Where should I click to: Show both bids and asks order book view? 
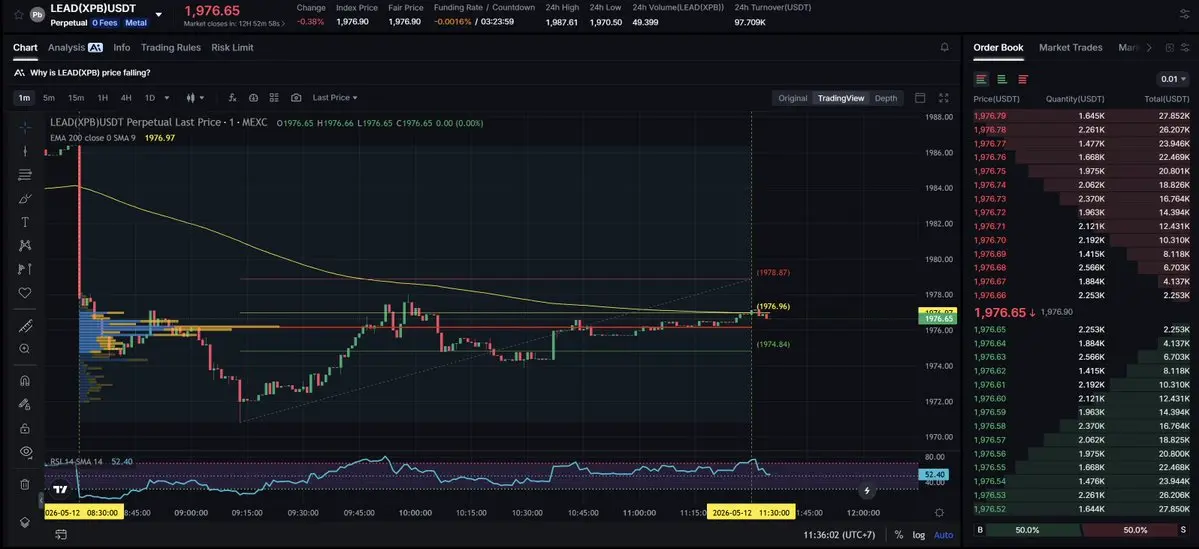click(x=982, y=79)
